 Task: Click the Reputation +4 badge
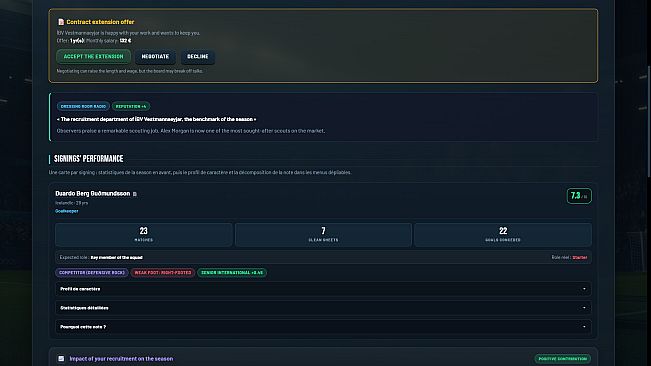[131, 106]
